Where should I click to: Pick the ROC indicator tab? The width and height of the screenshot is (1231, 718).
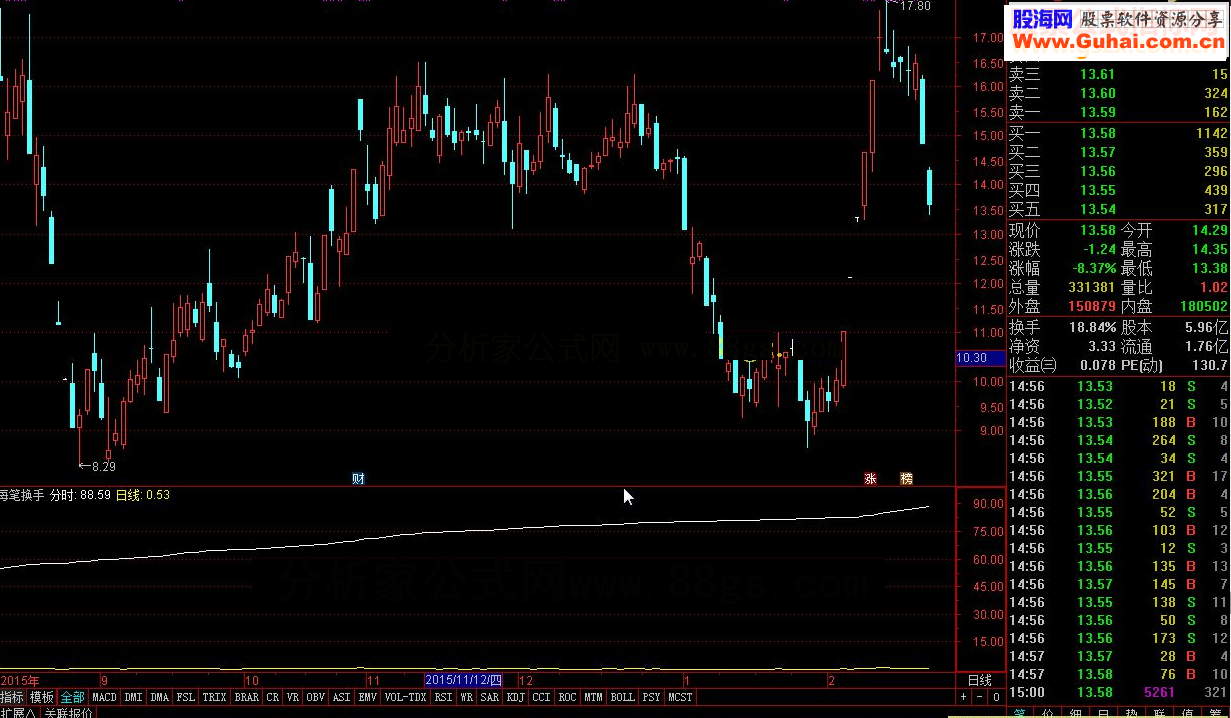tap(568, 697)
